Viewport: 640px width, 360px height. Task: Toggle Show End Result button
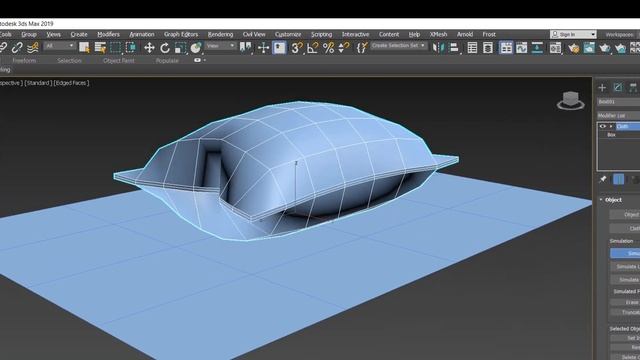pyautogui.click(x=618, y=179)
